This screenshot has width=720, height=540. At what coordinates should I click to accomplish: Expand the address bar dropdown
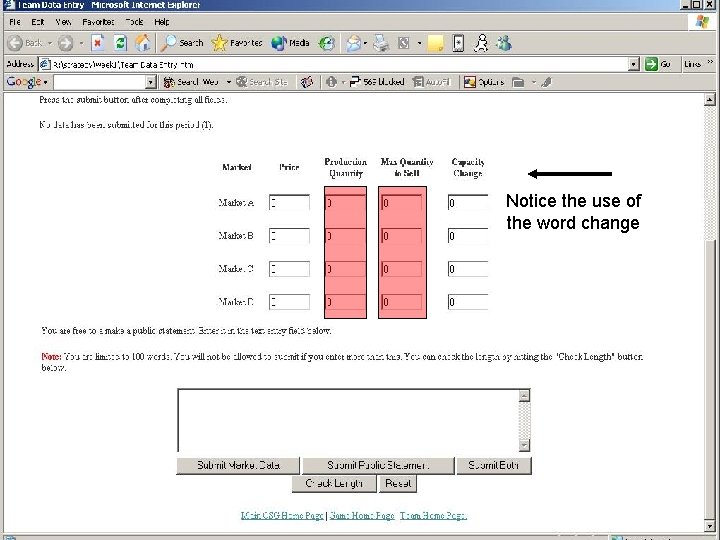pos(634,64)
